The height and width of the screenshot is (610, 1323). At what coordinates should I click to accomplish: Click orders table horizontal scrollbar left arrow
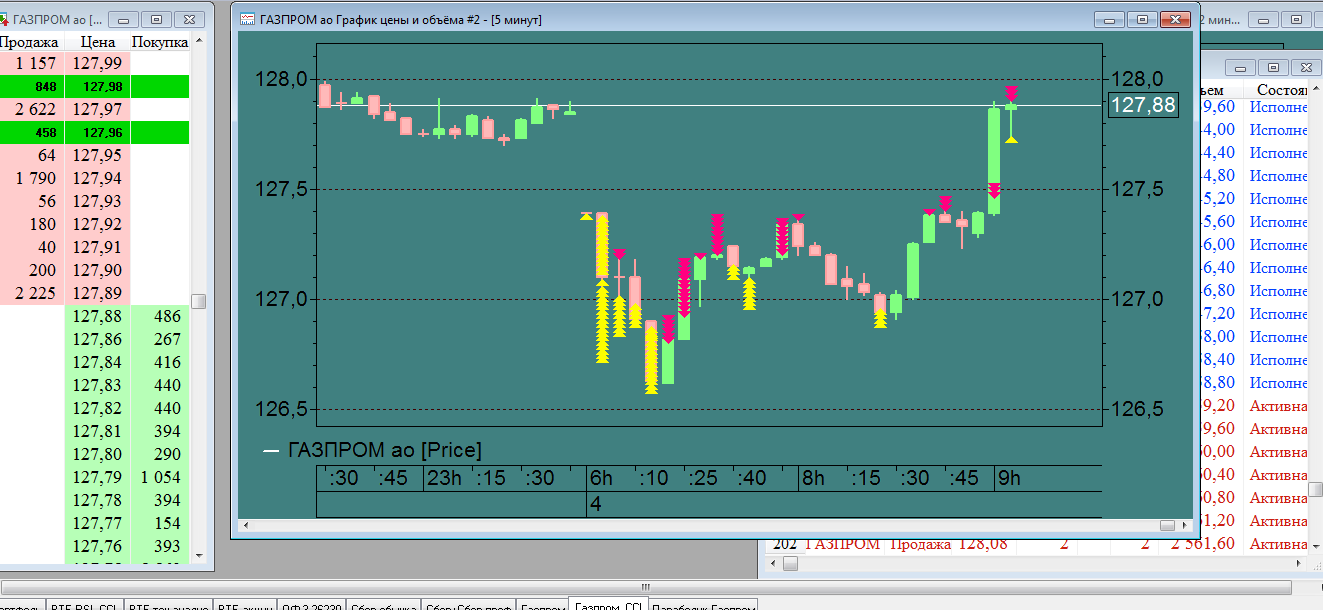click(x=773, y=564)
